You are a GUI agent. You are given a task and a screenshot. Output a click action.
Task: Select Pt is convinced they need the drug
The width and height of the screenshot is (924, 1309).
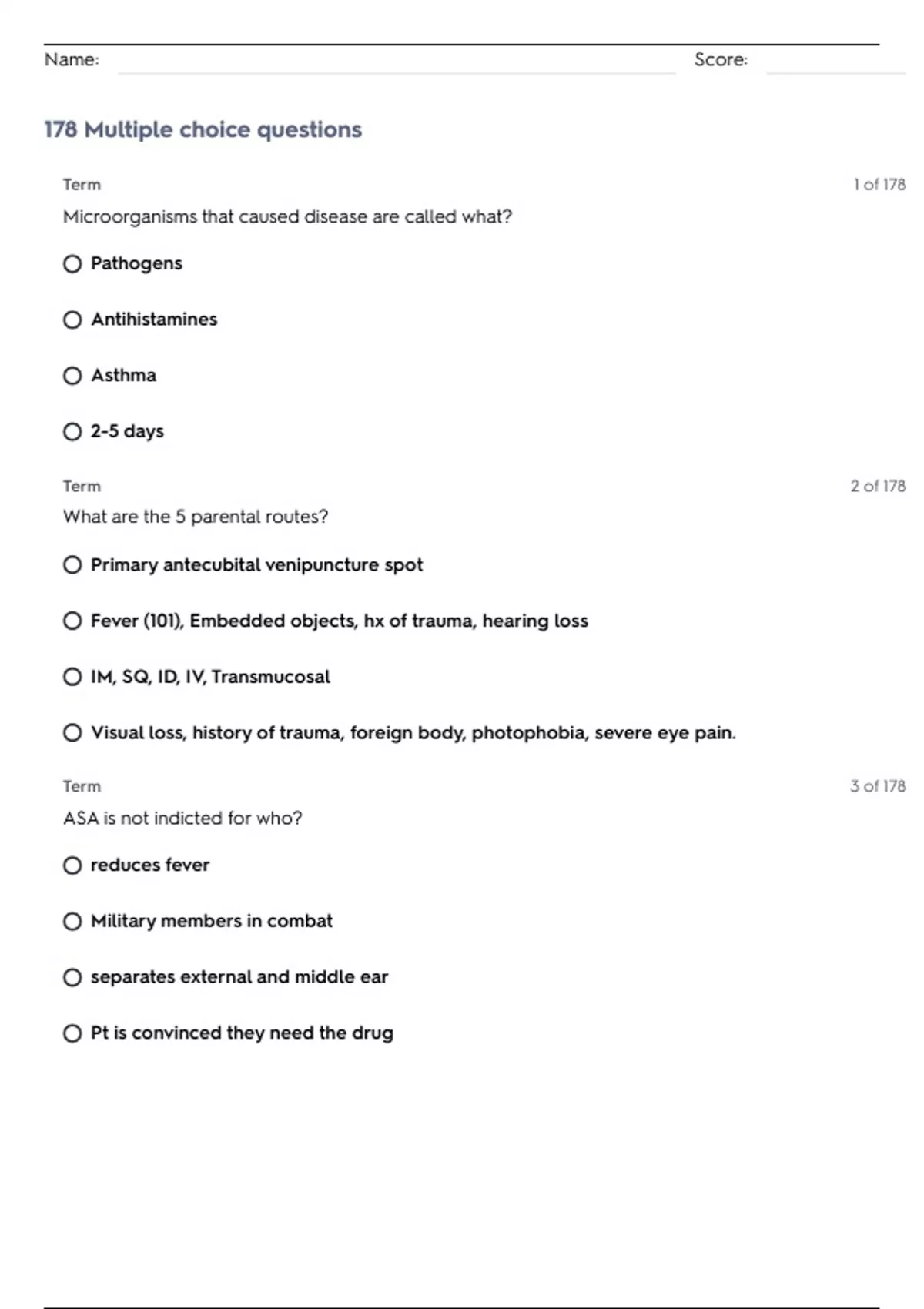click(x=72, y=1033)
